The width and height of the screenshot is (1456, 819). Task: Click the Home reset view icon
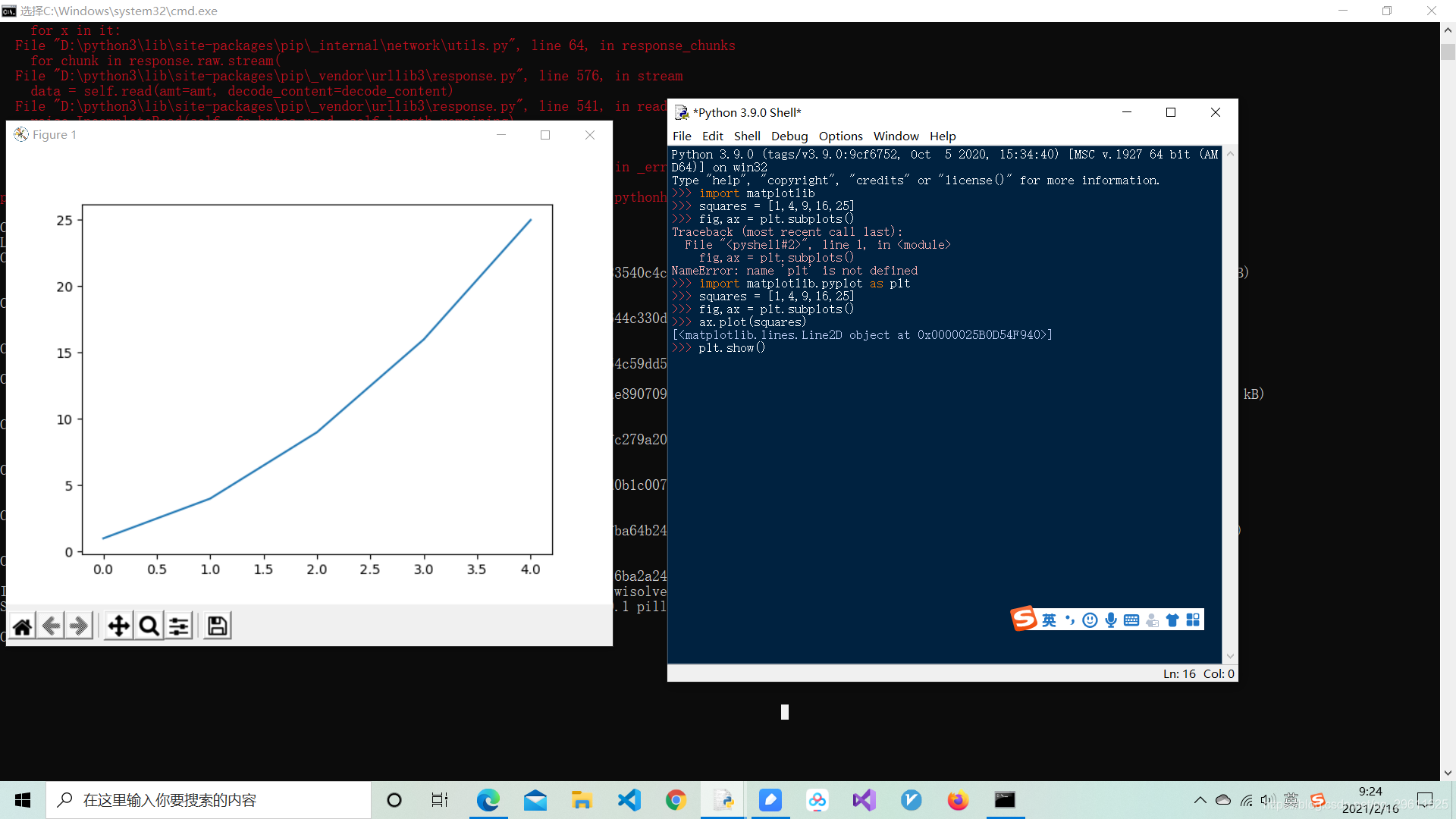[x=23, y=626]
